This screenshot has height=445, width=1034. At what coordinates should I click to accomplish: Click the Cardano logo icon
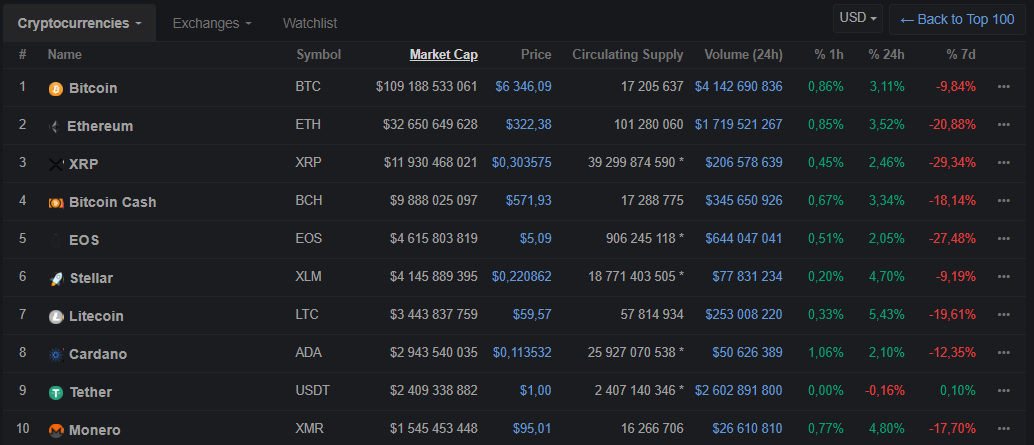(56, 355)
